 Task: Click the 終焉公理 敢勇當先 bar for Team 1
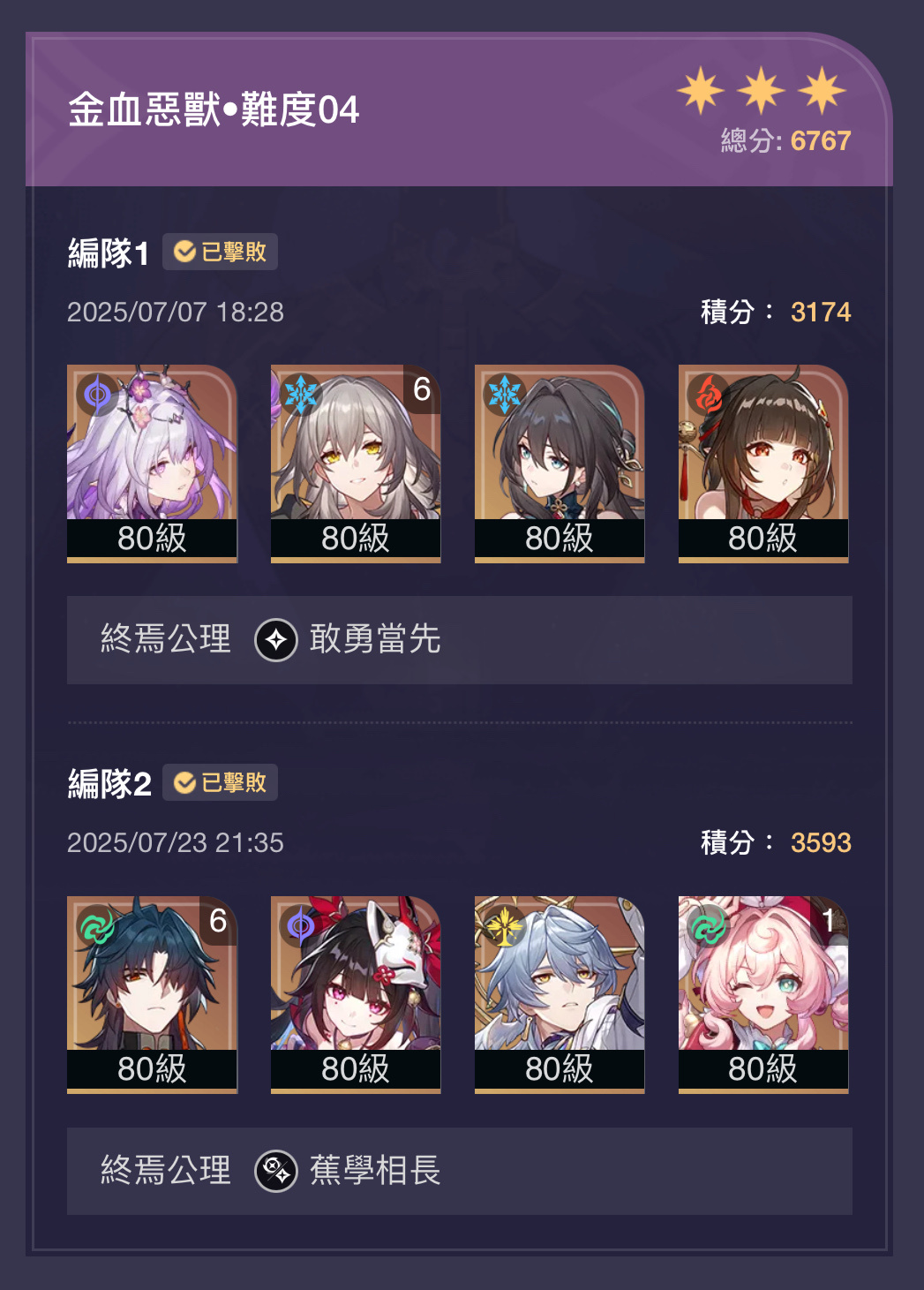click(460, 640)
